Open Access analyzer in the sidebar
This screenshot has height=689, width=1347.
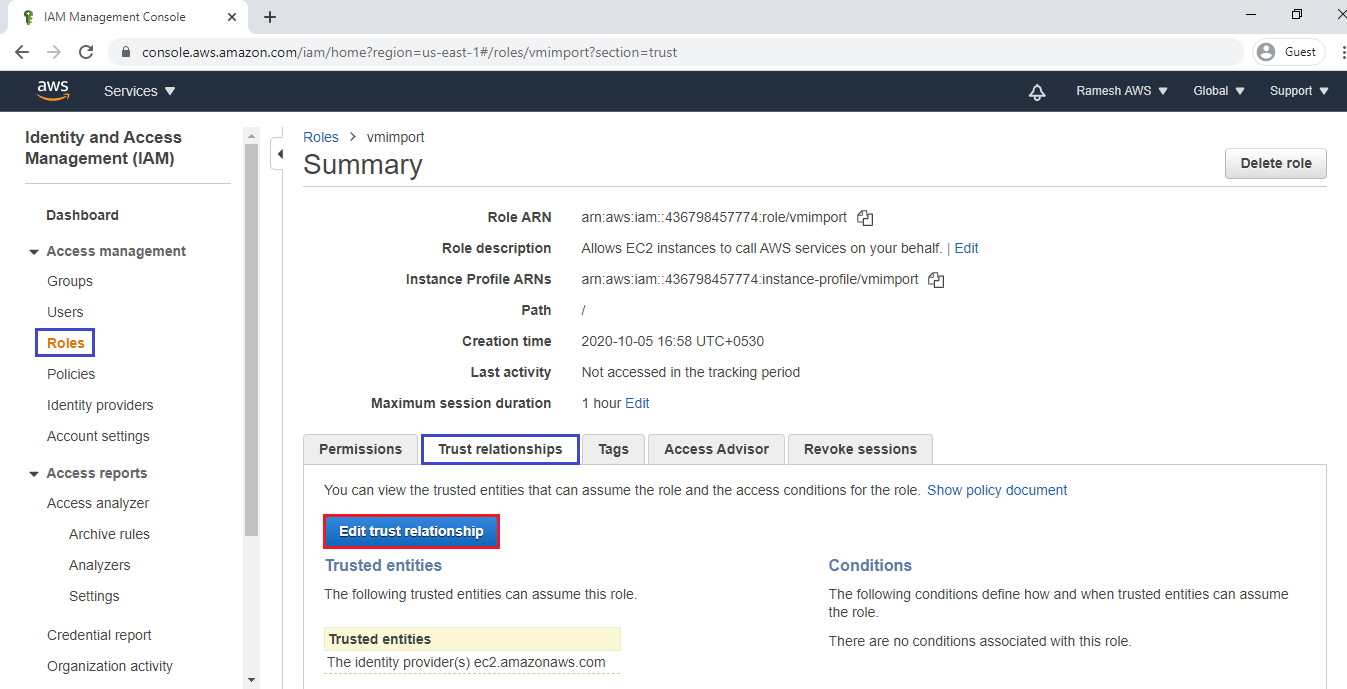98,503
